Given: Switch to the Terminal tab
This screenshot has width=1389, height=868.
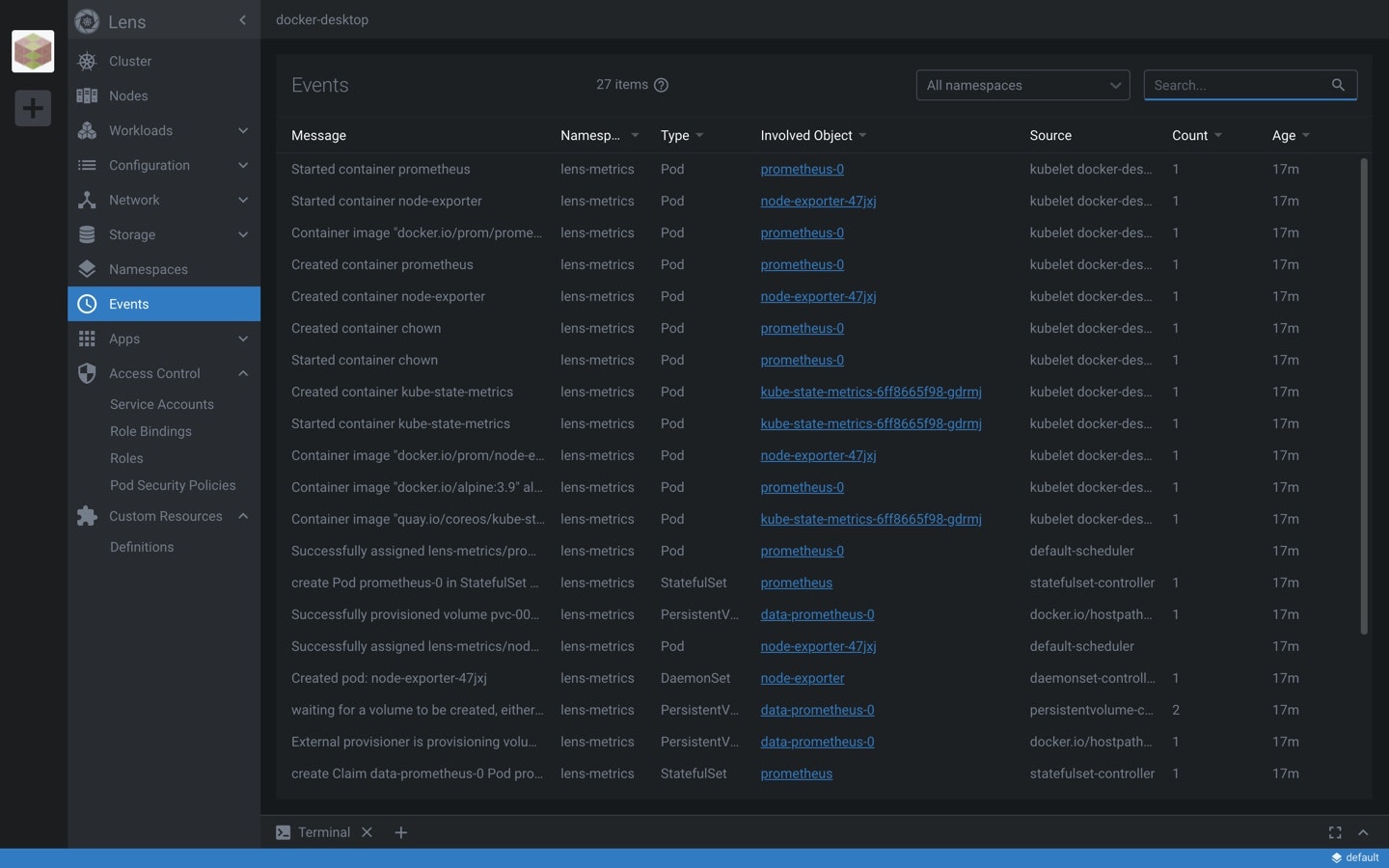Looking at the screenshot, I should [x=323, y=832].
